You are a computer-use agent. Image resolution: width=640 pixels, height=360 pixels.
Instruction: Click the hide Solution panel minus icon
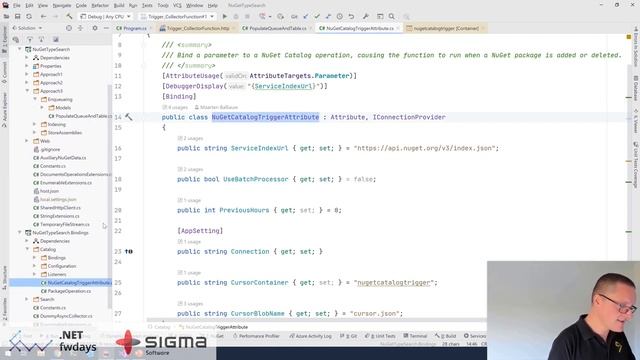(x=106, y=28)
